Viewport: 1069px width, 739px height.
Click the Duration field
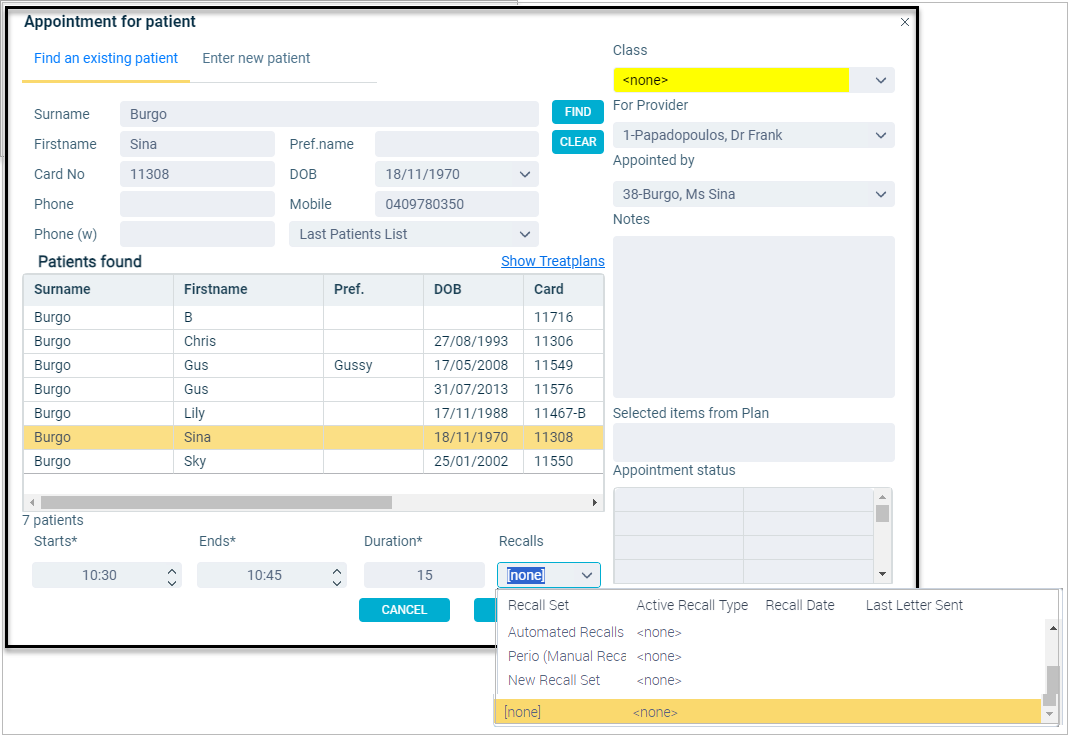pos(424,575)
